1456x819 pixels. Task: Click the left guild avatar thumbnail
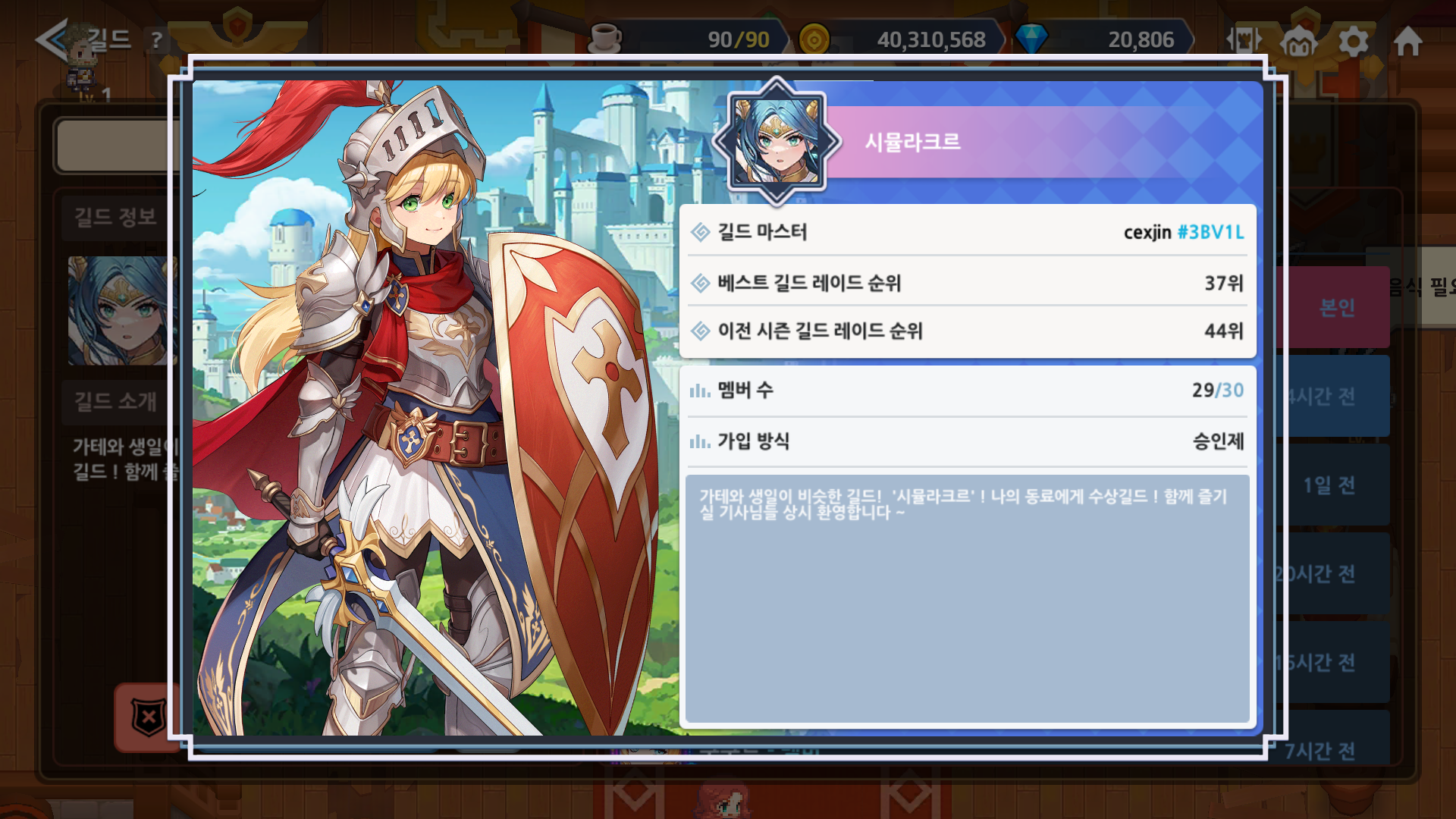click(x=121, y=310)
